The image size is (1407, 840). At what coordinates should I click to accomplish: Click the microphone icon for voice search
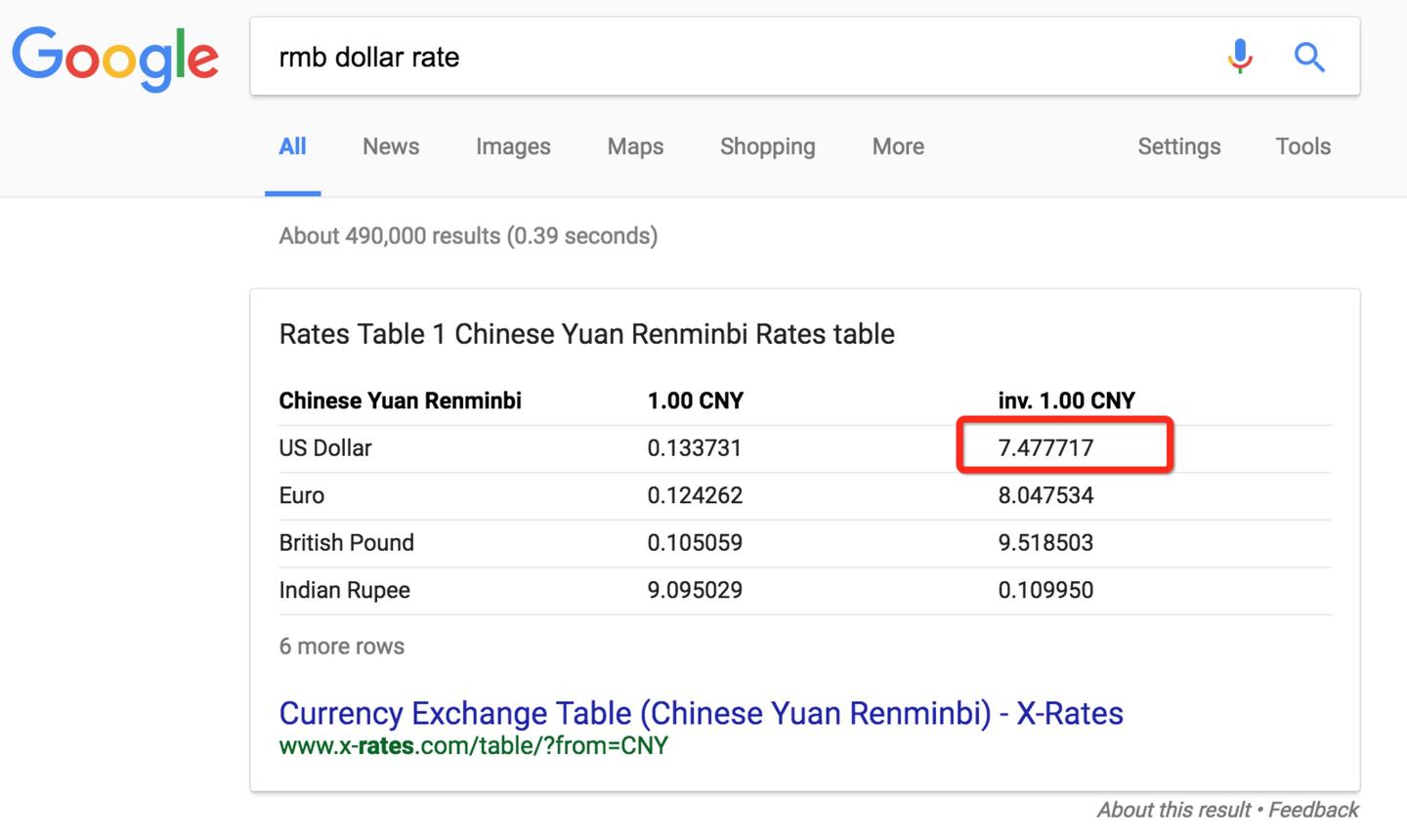pos(1239,57)
